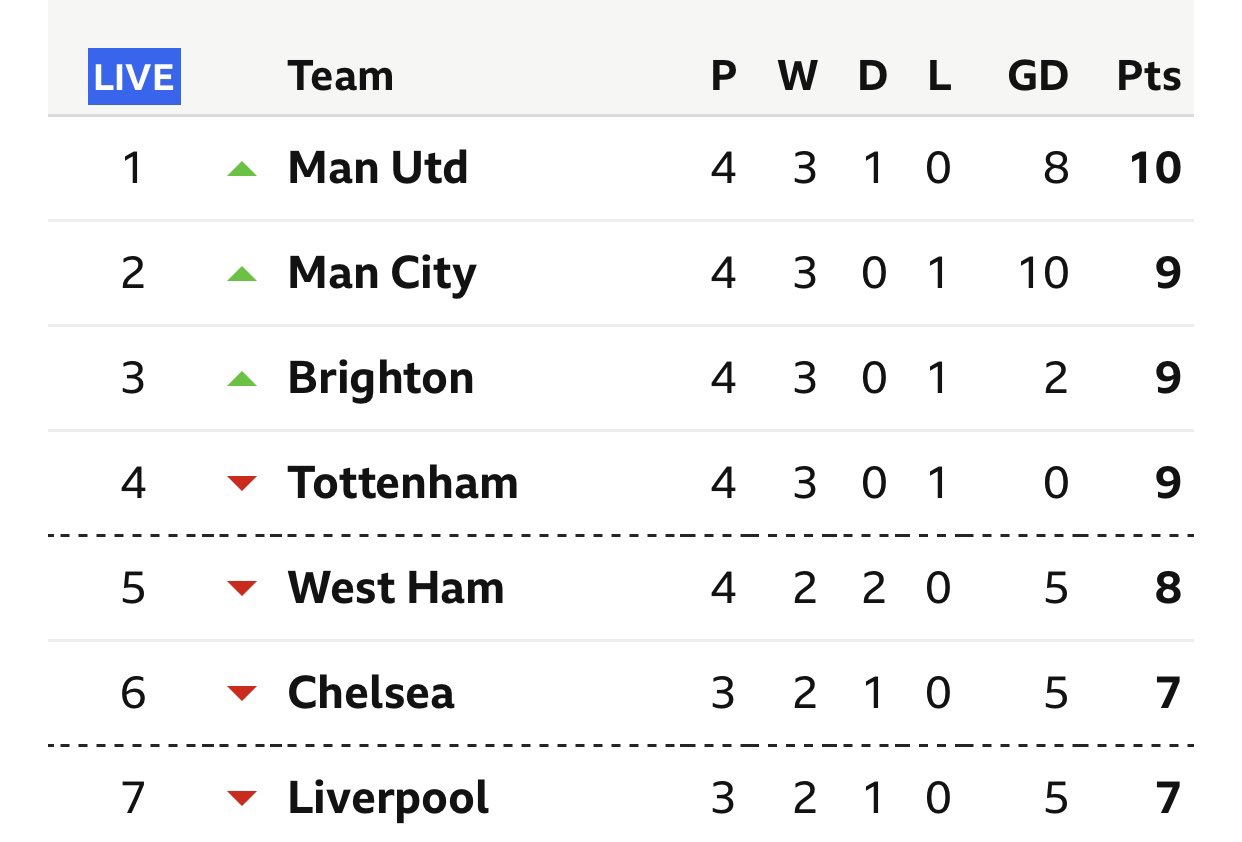Open Chelsea team link
Image resolution: width=1242 pixels, height=842 pixels.
[x=371, y=693]
